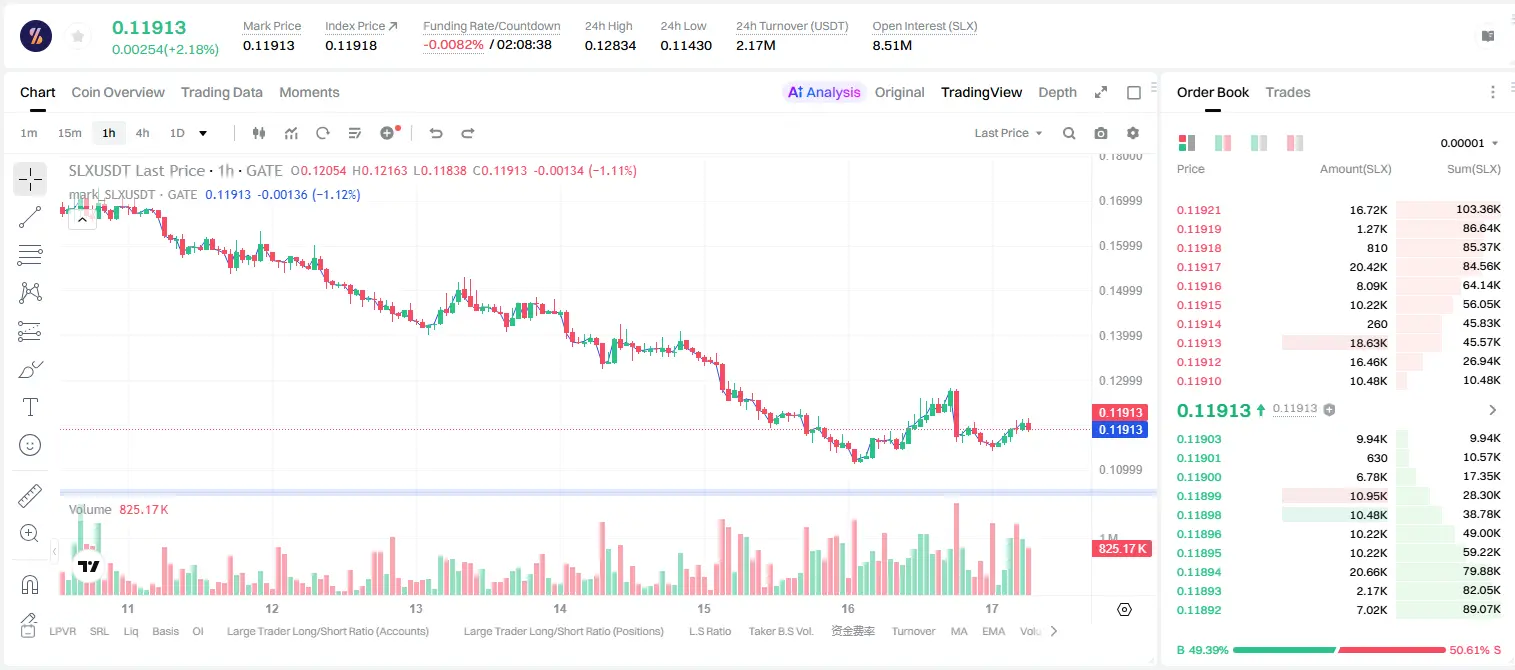Open the AI Analysis button
The height and width of the screenshot is (670, 1515).
(x=824, y=92)
